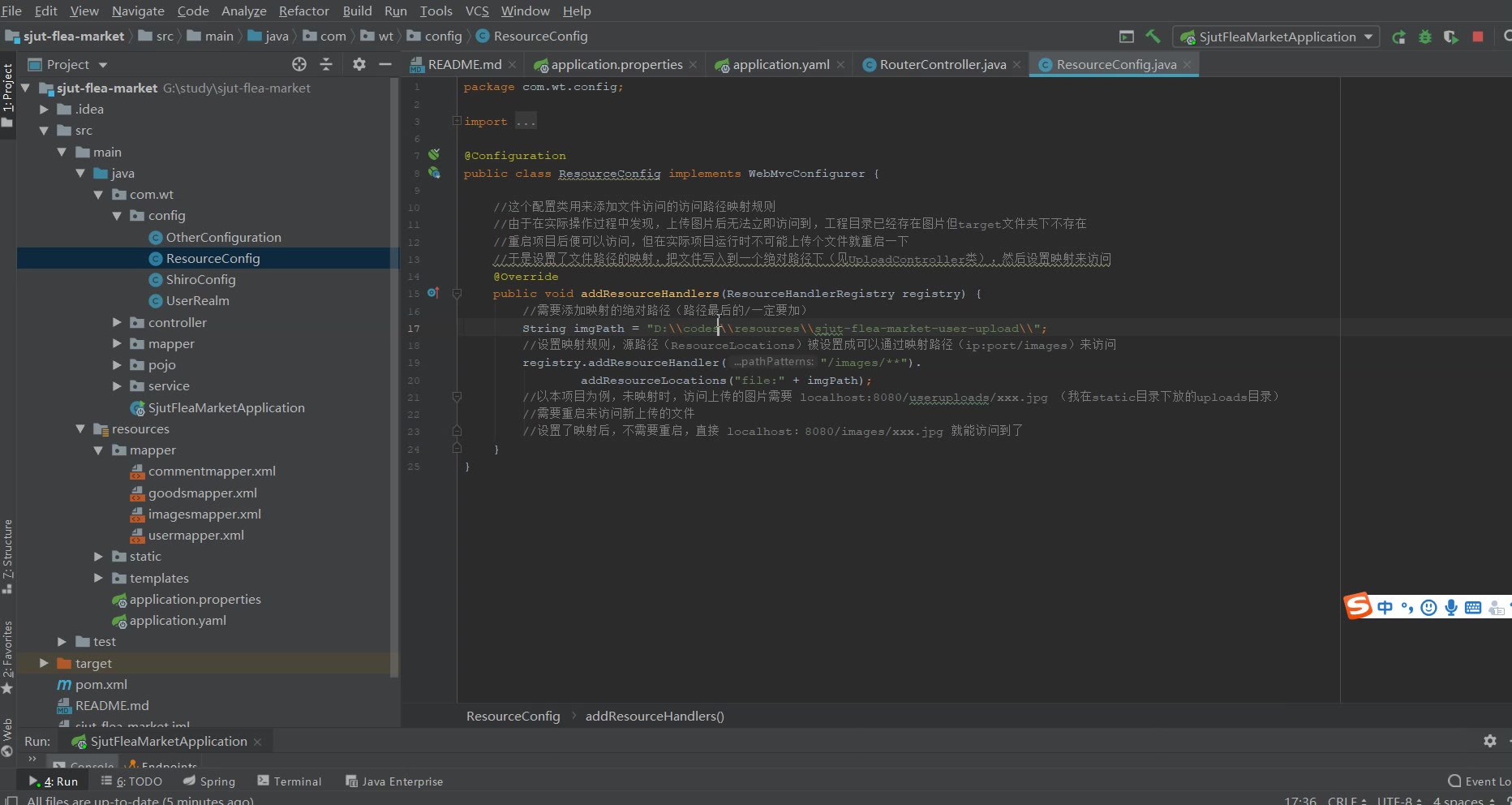1512x805 pixels.
Task: Open the Terminal tool window
Action: pos(290,781)
